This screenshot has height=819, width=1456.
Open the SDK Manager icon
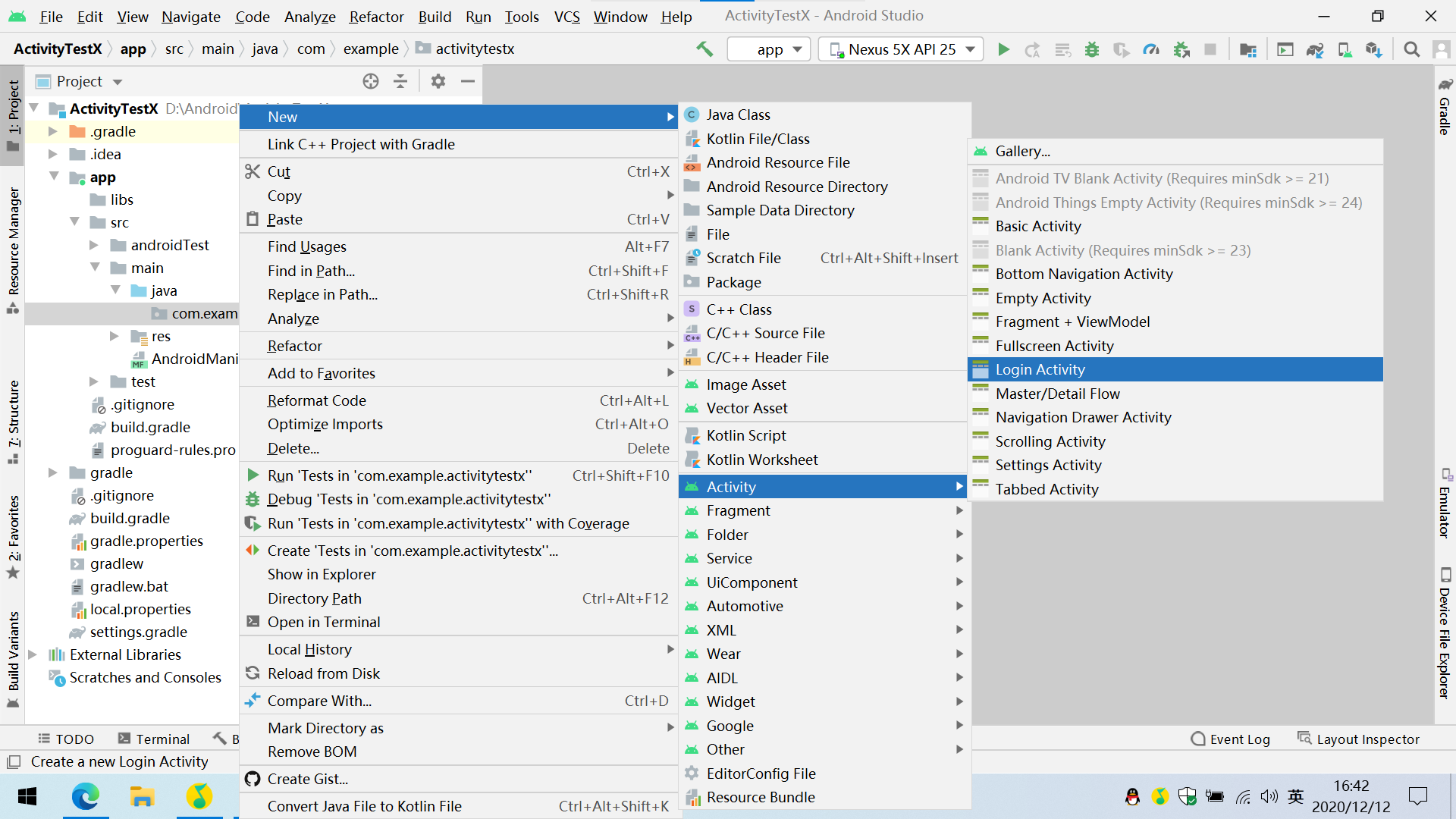coord(1373,49)
